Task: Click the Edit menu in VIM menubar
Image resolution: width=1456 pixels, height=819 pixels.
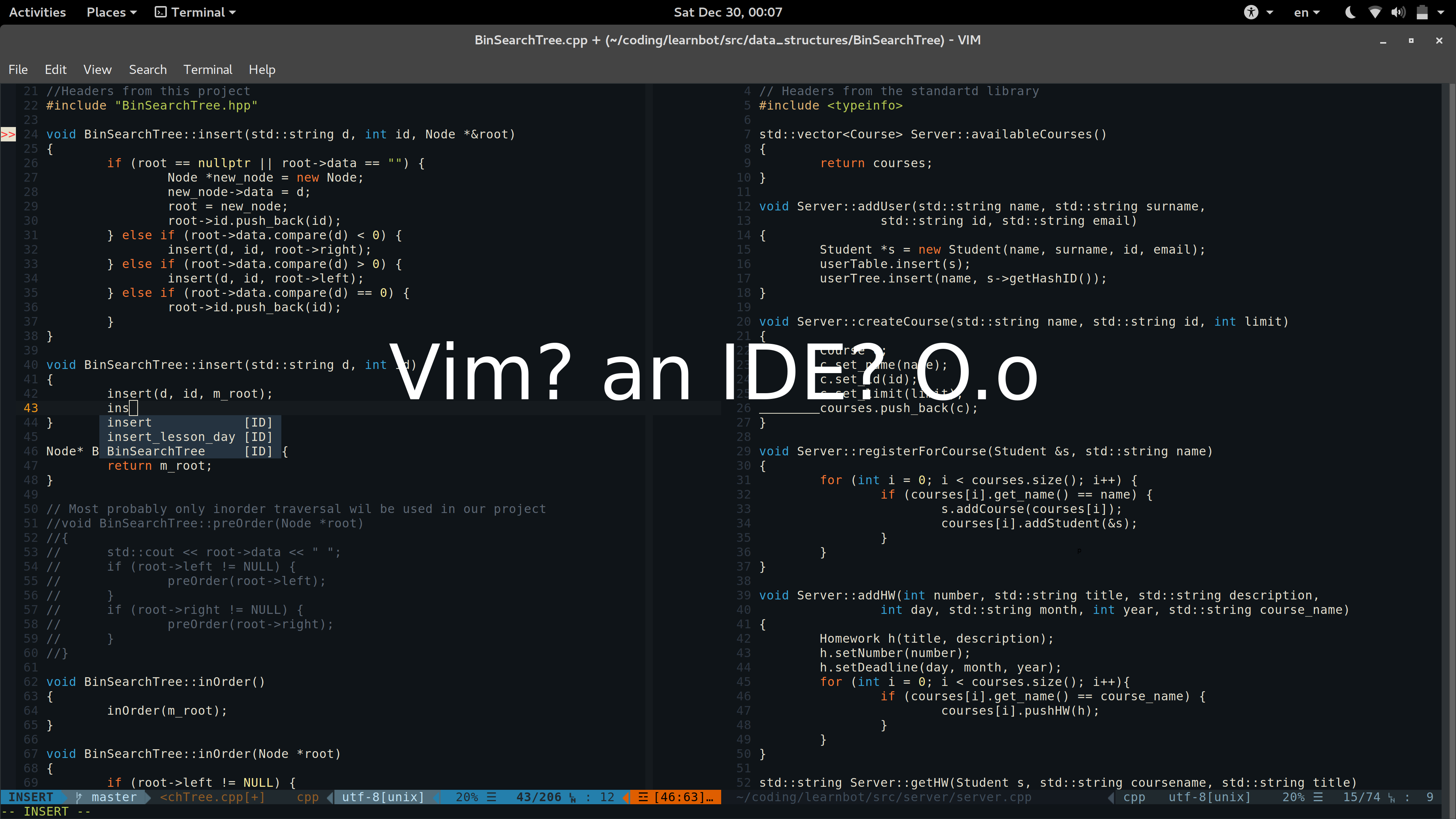Action: (x=55, y=69)
